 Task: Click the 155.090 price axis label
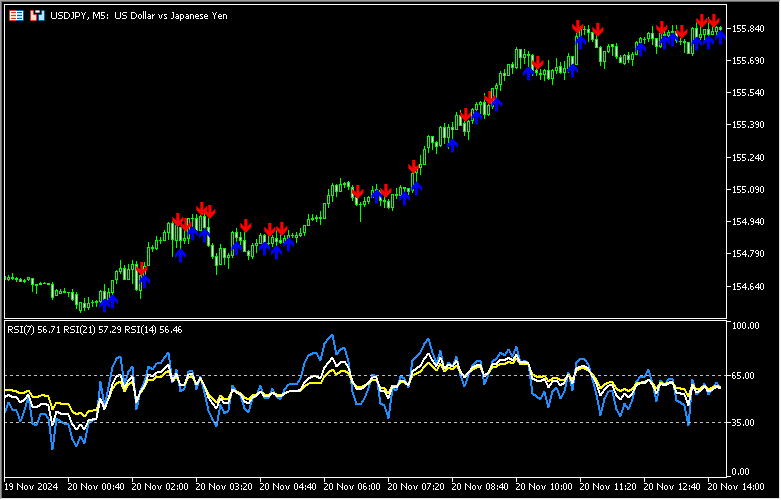point(749,190)
